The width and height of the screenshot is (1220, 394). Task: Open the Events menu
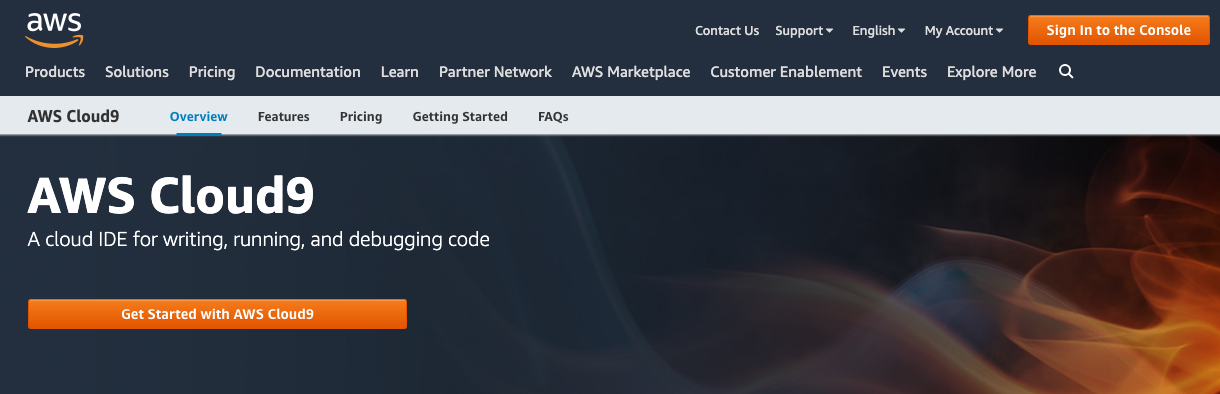[904, 72]
